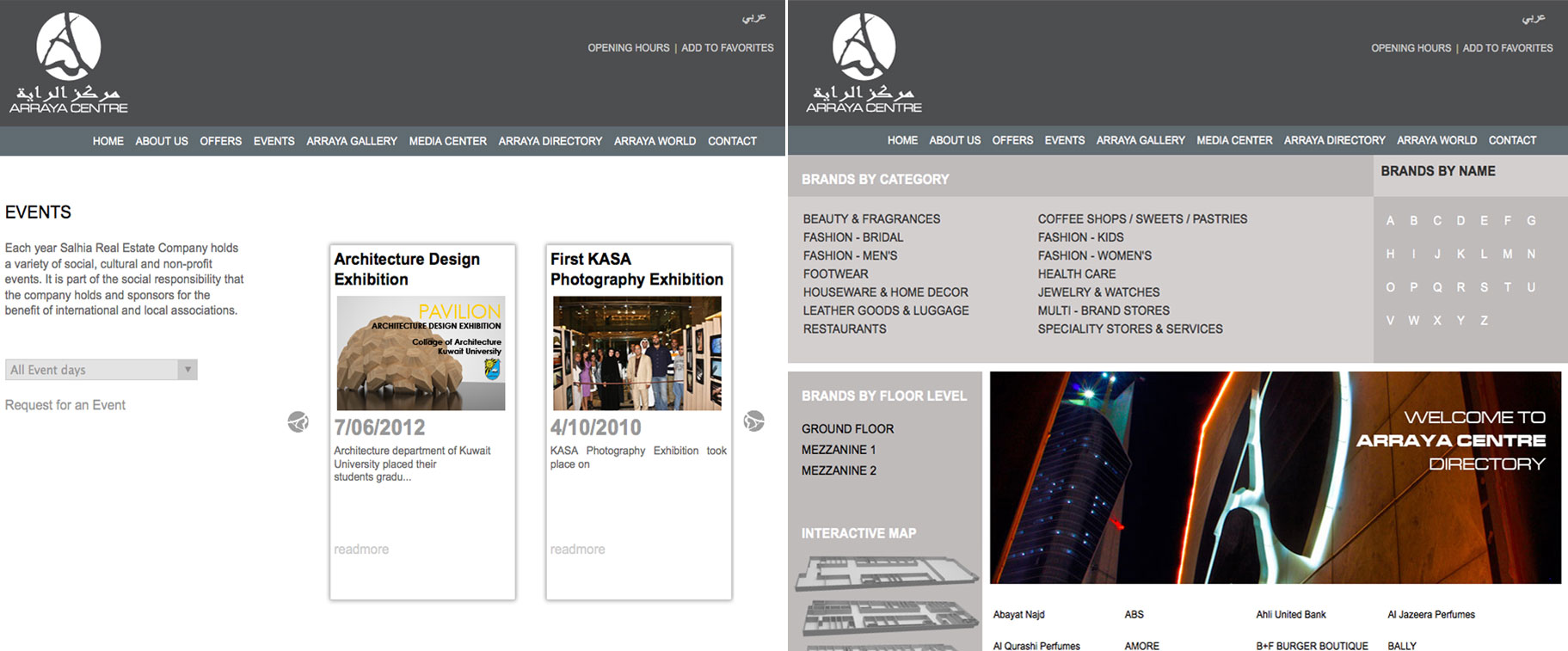Browse the Jewelry & Watches category

click(x=1098, y=292)
